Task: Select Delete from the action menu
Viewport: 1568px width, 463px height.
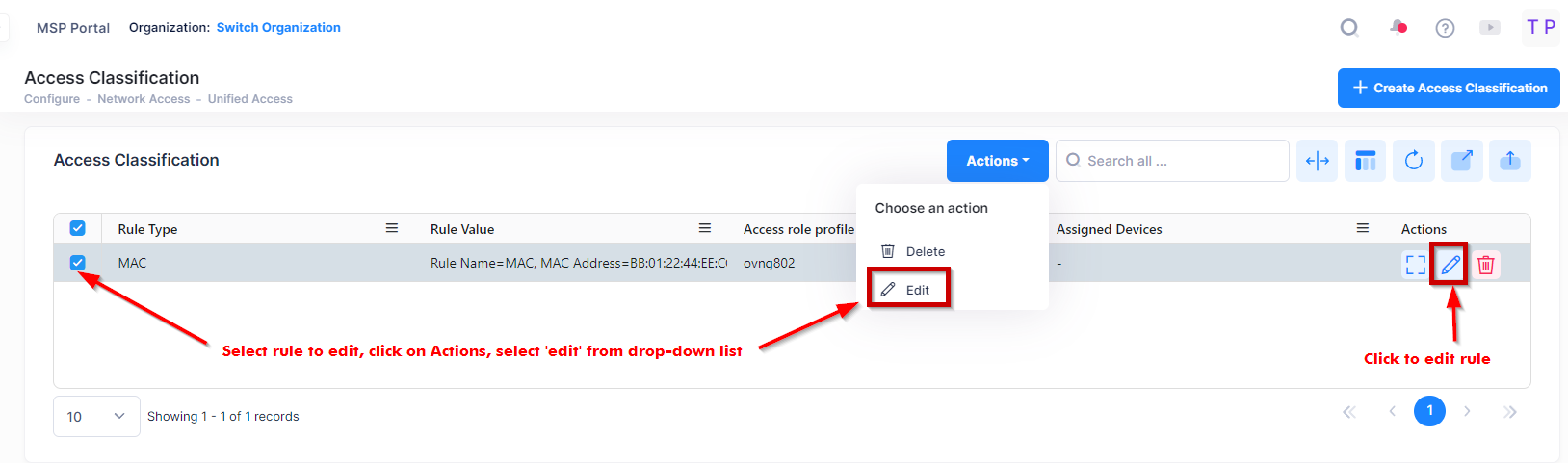Action: pos(915,251)
